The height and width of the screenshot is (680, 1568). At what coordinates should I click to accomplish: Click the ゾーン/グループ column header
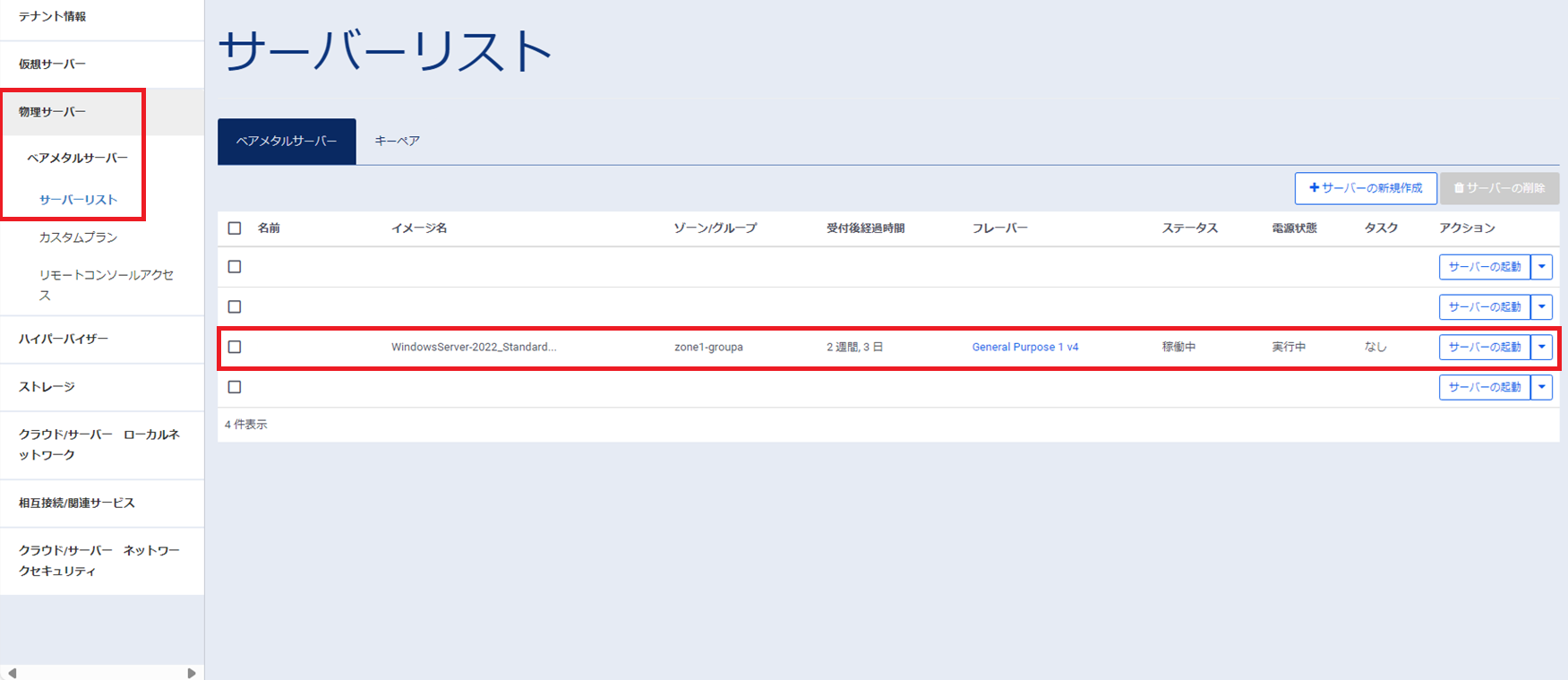click(x=715, y=228)
